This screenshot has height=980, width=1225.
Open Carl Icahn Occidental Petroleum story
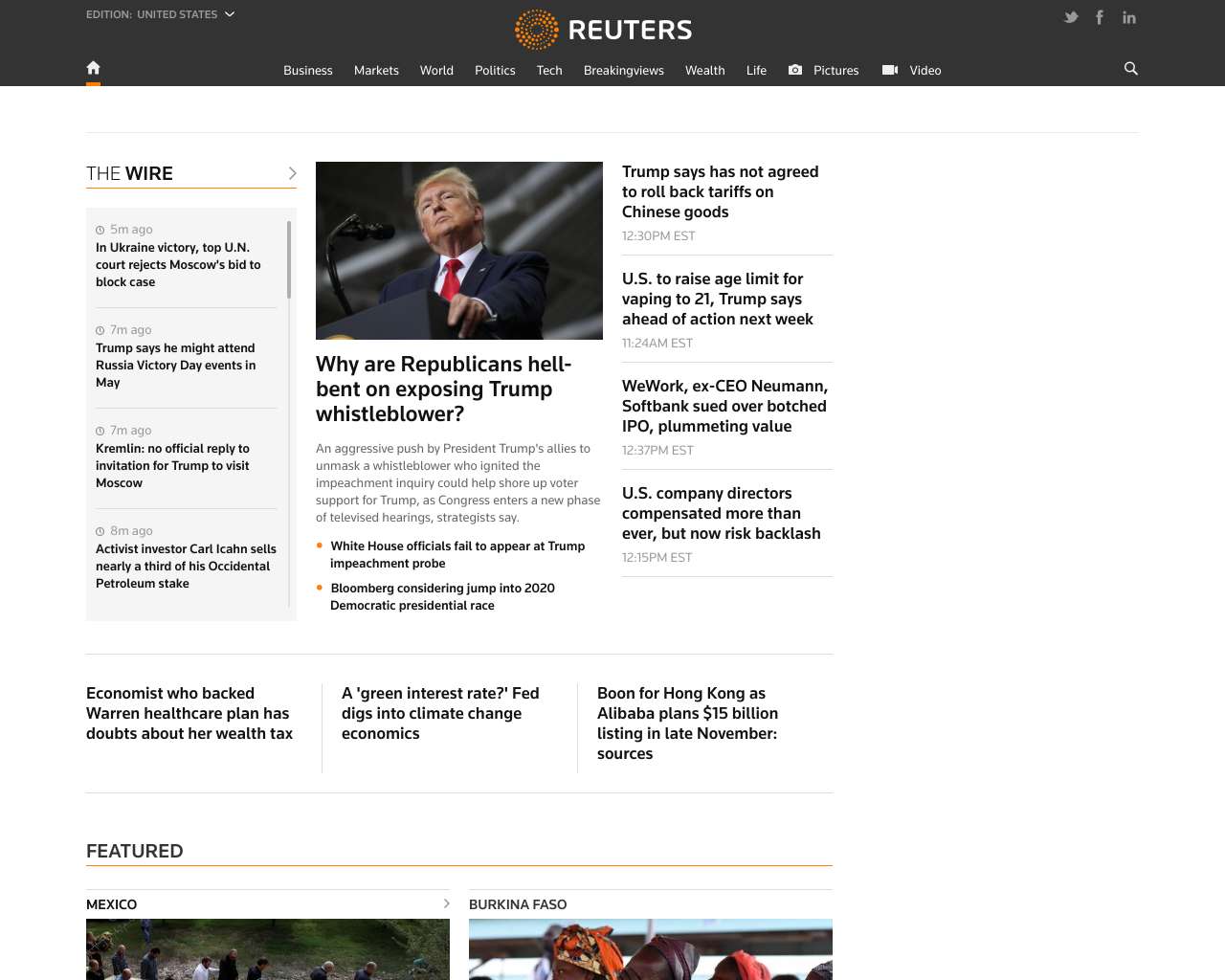[186, 567]
